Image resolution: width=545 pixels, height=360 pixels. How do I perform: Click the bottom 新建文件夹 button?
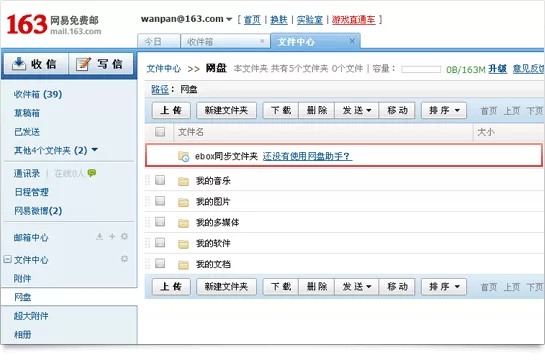point(226,287)
